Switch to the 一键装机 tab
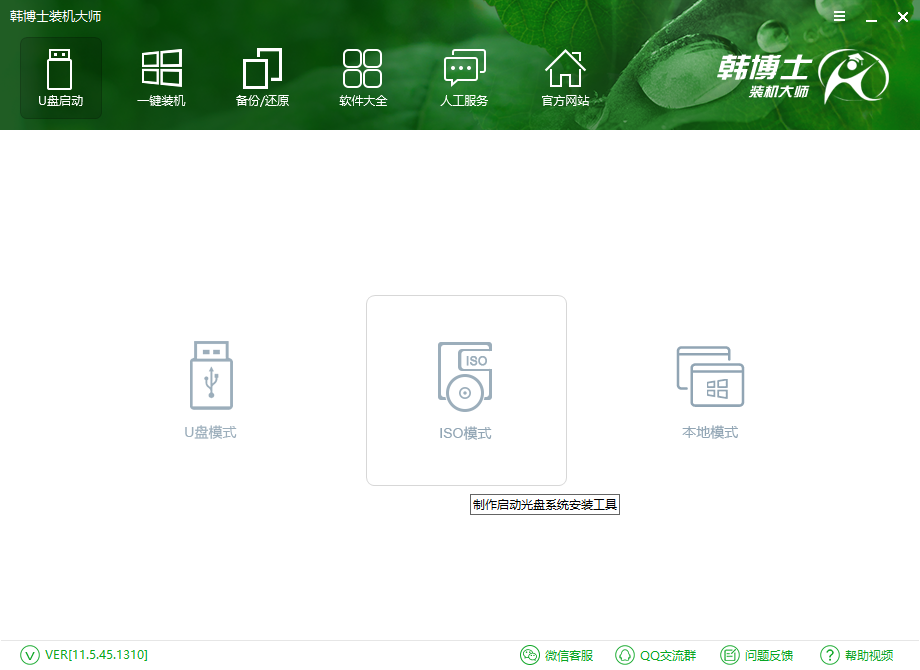This screenshot has width=920, height=670. click(x=161, y=78)
